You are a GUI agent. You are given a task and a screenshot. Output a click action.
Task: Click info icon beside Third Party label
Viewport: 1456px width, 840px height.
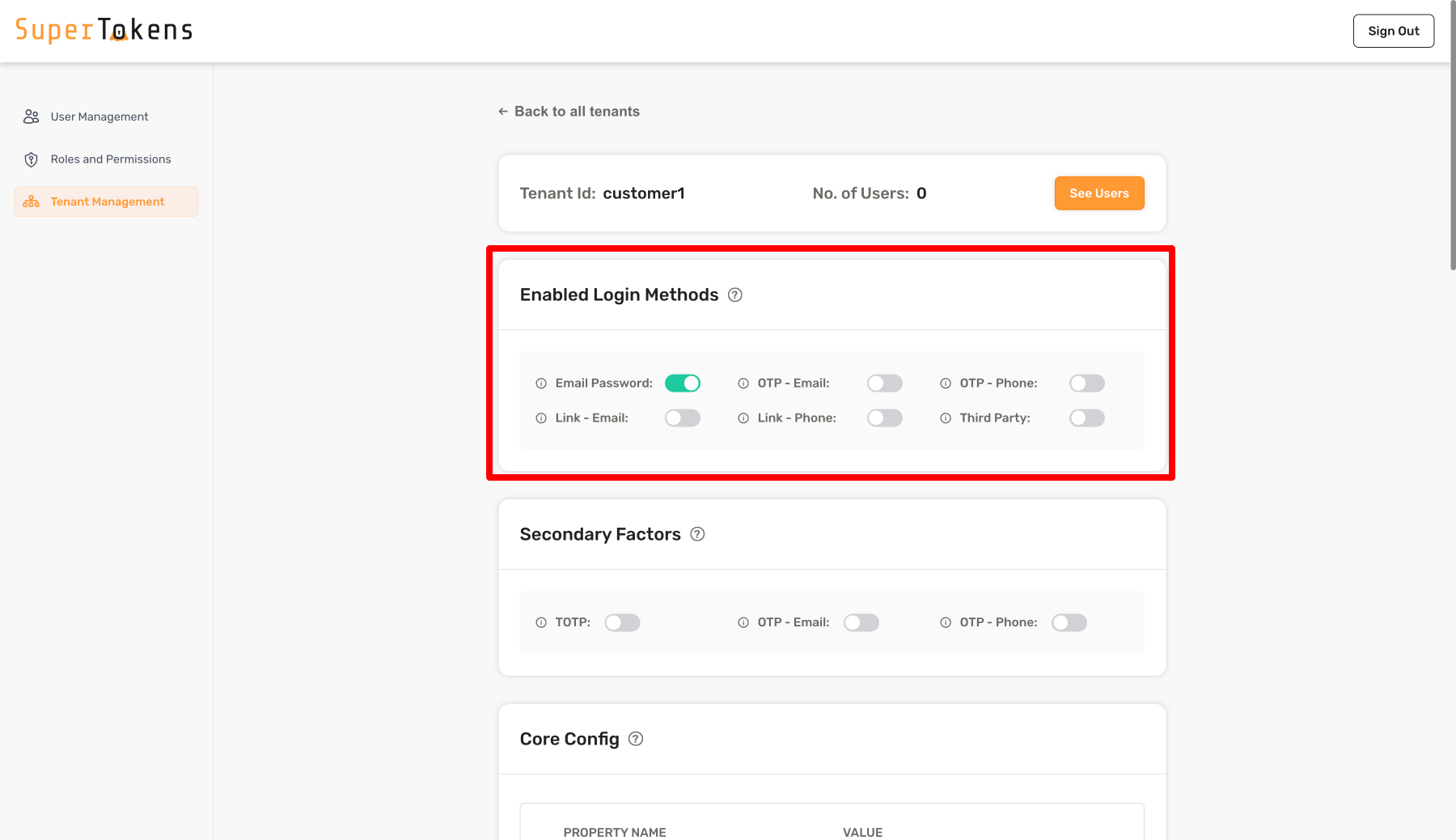point(946,418)
